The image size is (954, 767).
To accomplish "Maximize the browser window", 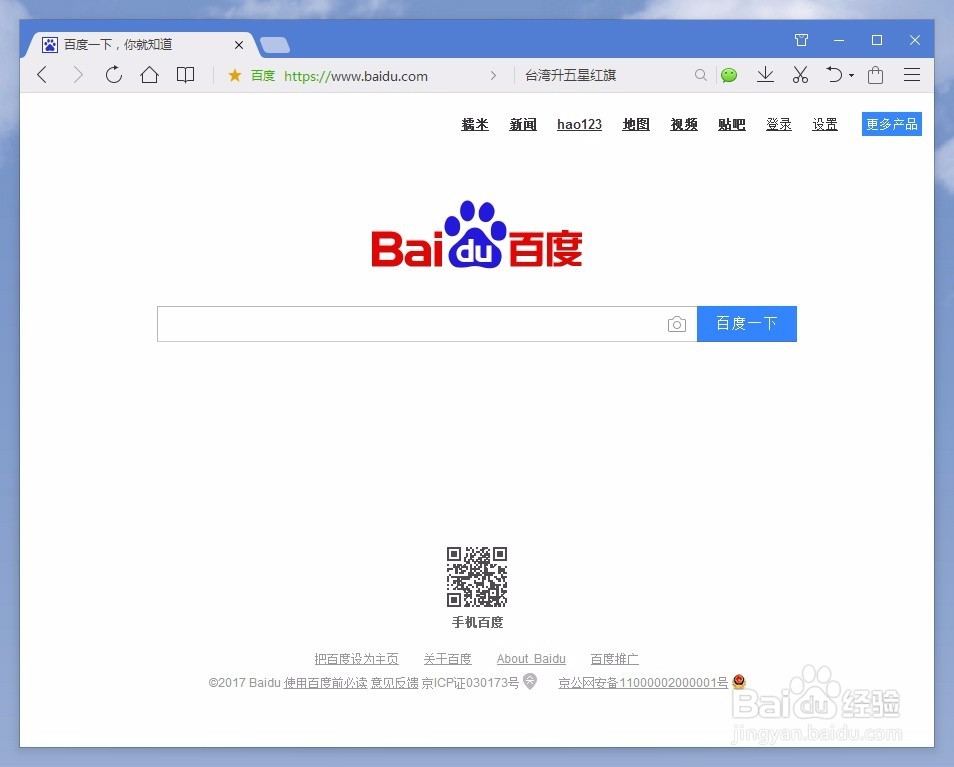I will (x=877, y=40).
